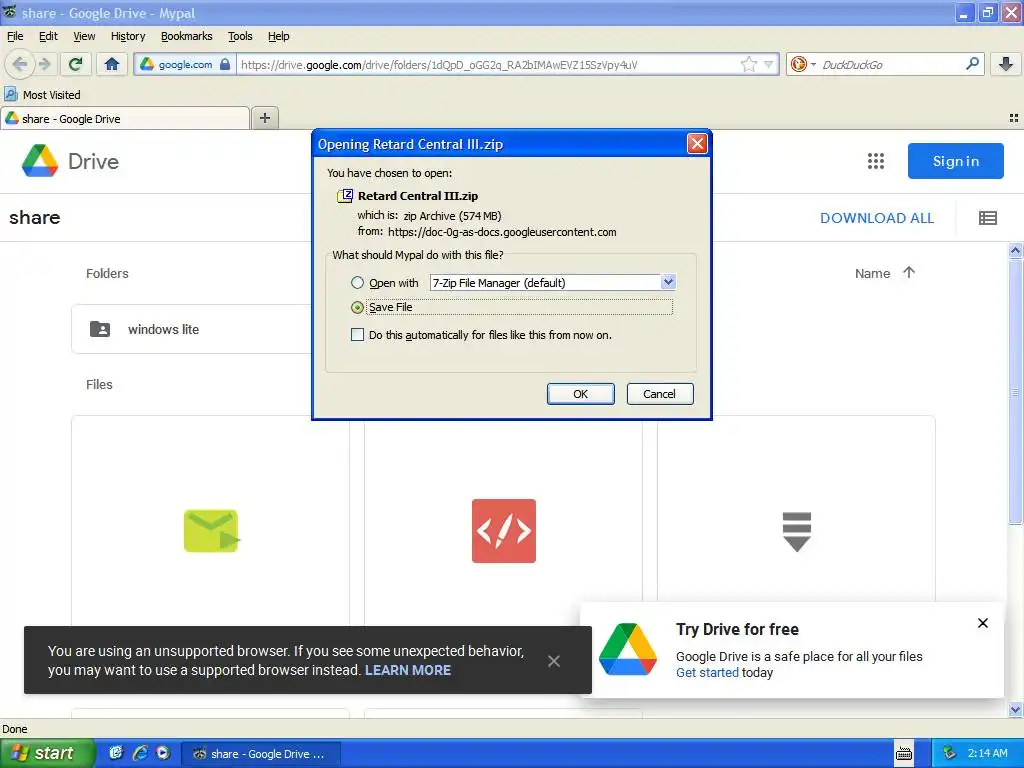Follow the LEARN MORE link
The image size is (1024, 768).
408,670
